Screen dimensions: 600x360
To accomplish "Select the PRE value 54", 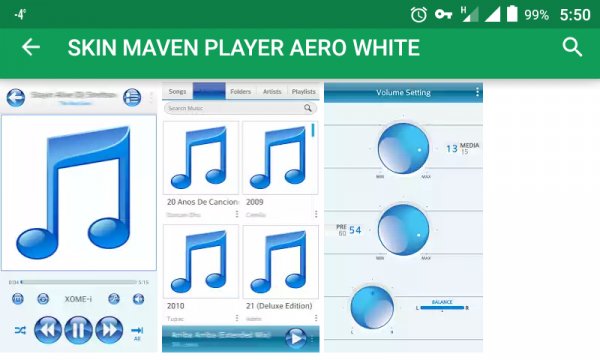I will 355,230.
